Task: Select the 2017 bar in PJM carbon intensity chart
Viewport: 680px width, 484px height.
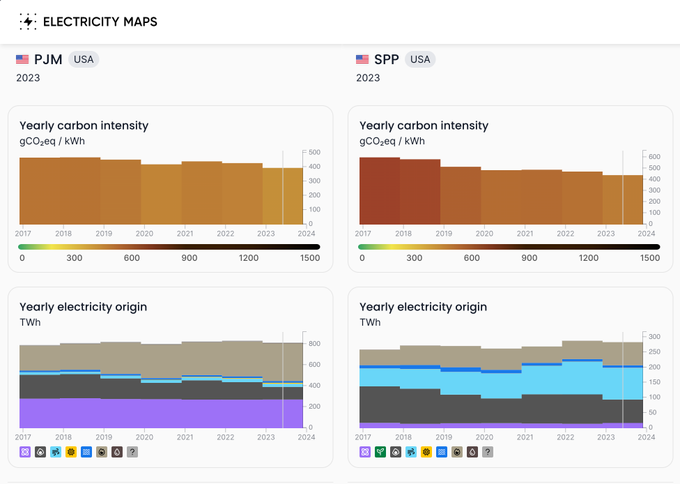Action: pyautogui.click(x=39, y=191)
